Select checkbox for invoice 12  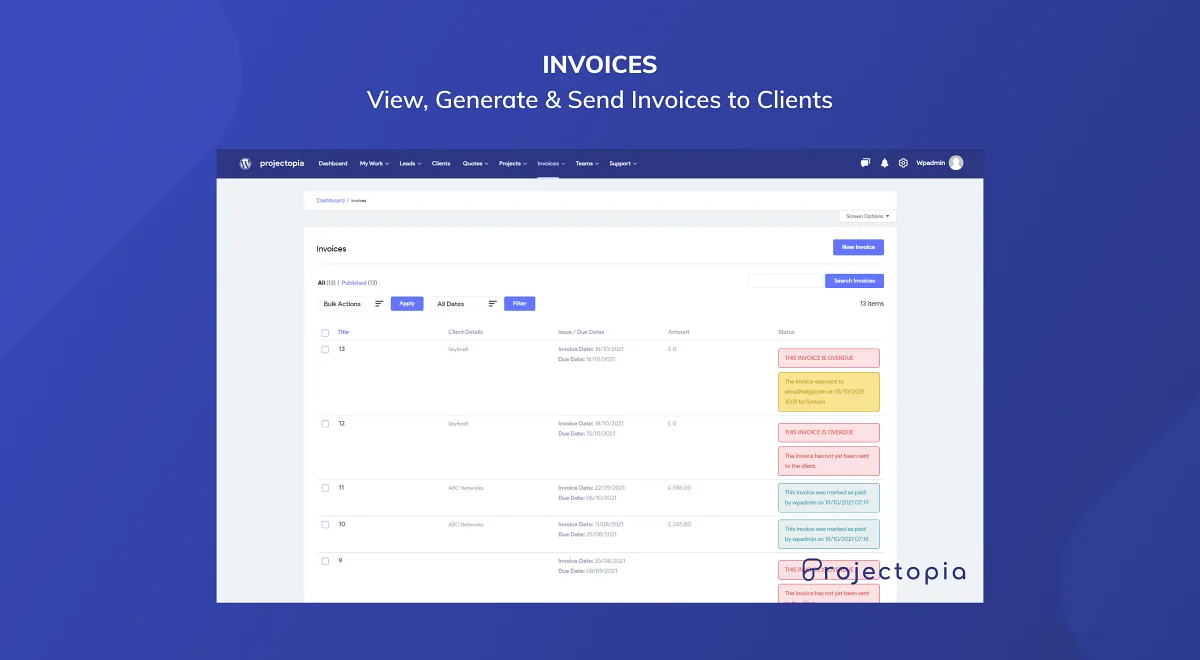click(325, 424)
